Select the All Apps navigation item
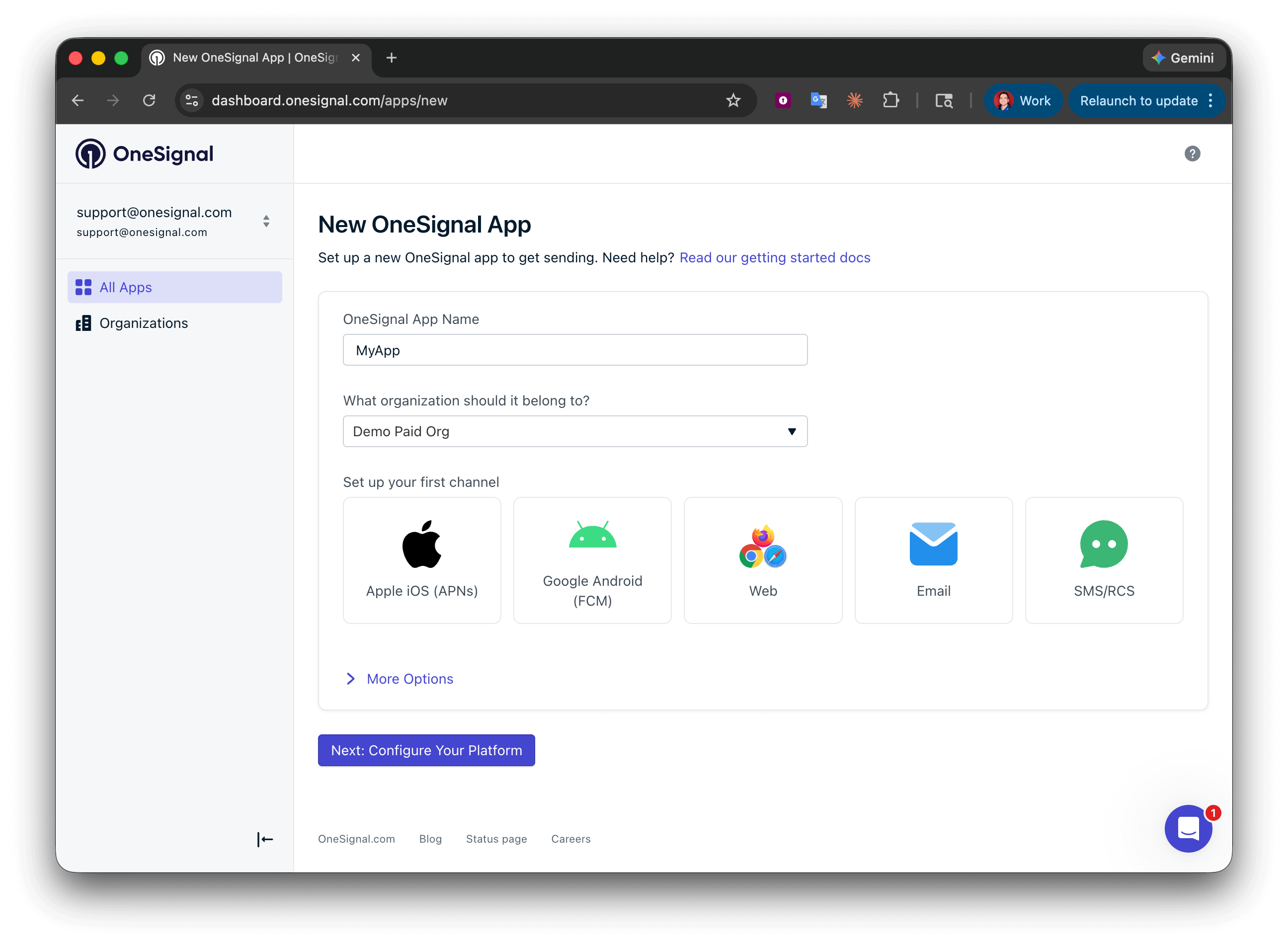This screenshot has height=946, width=1288. 125,287
